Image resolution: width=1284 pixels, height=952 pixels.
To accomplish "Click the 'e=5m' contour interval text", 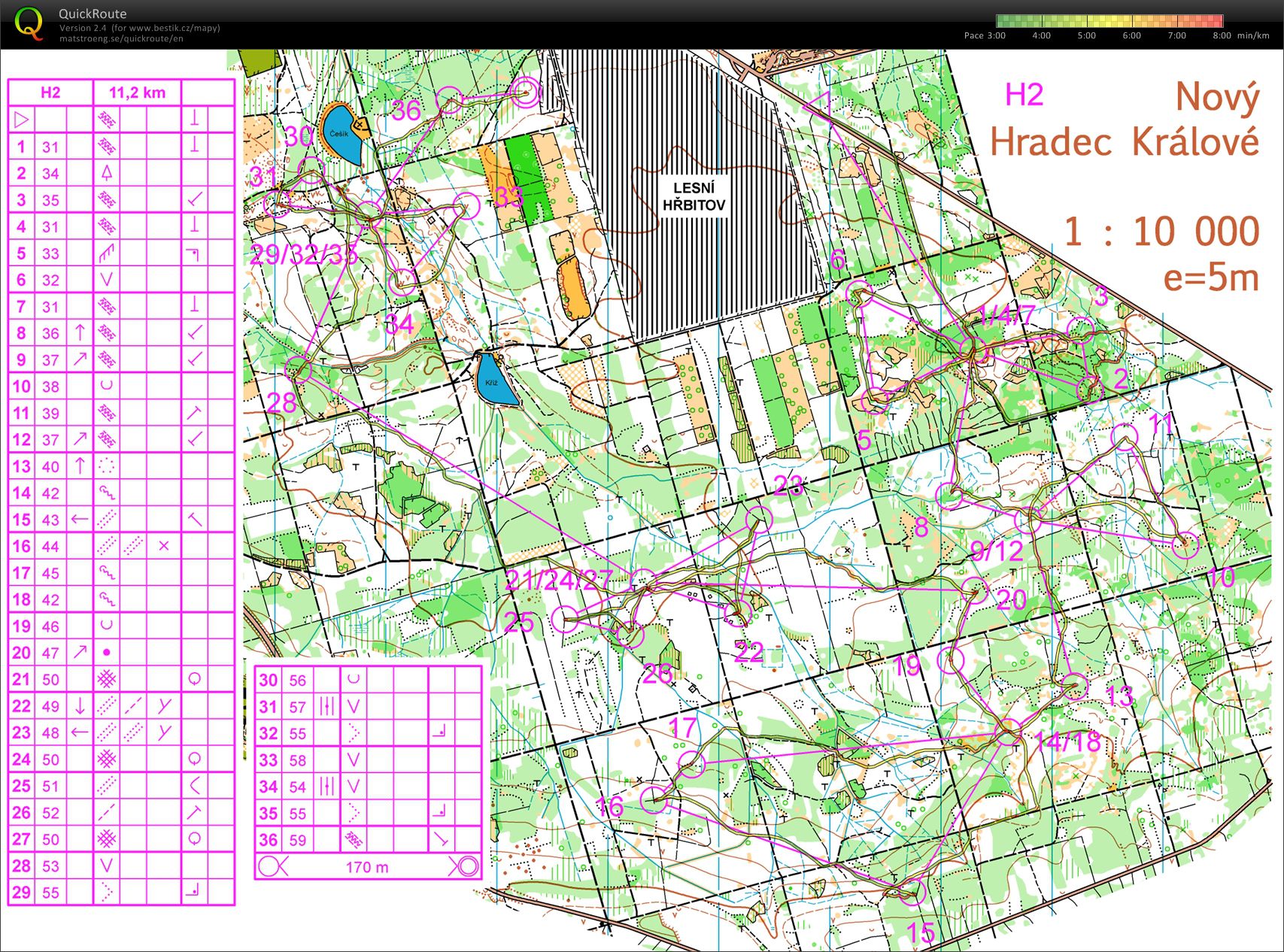I will tap(1211, 277).
